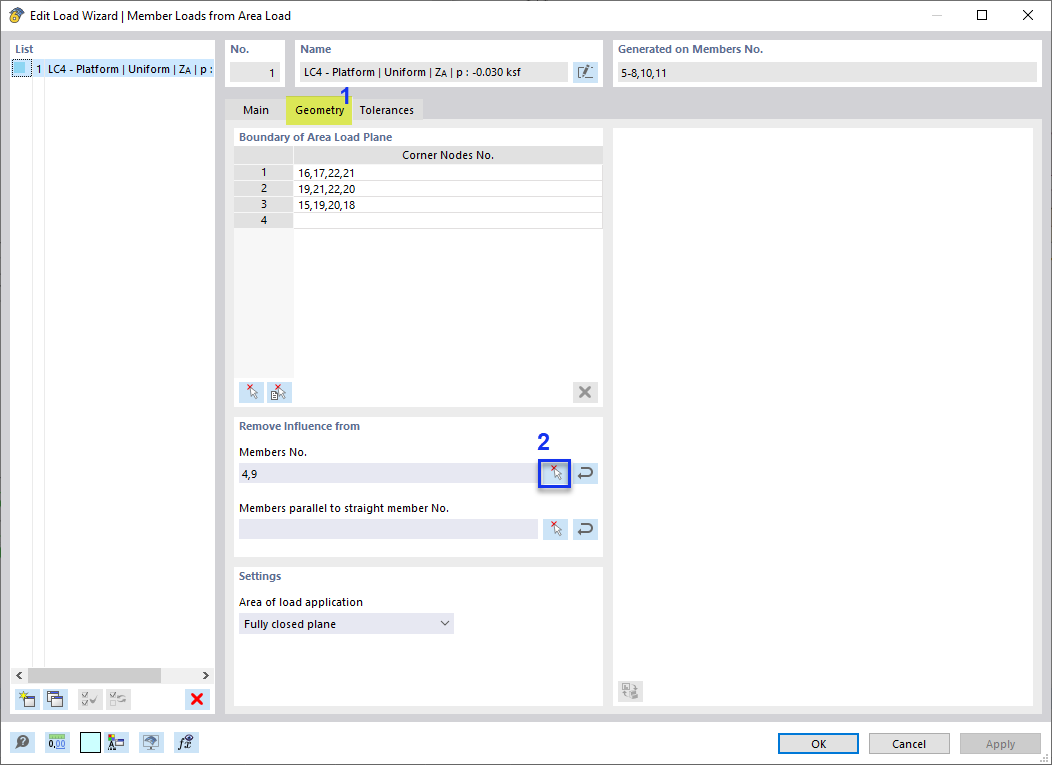Open the Main tab
Viewport: 1052px width, 765px height.
click(256, 110)
